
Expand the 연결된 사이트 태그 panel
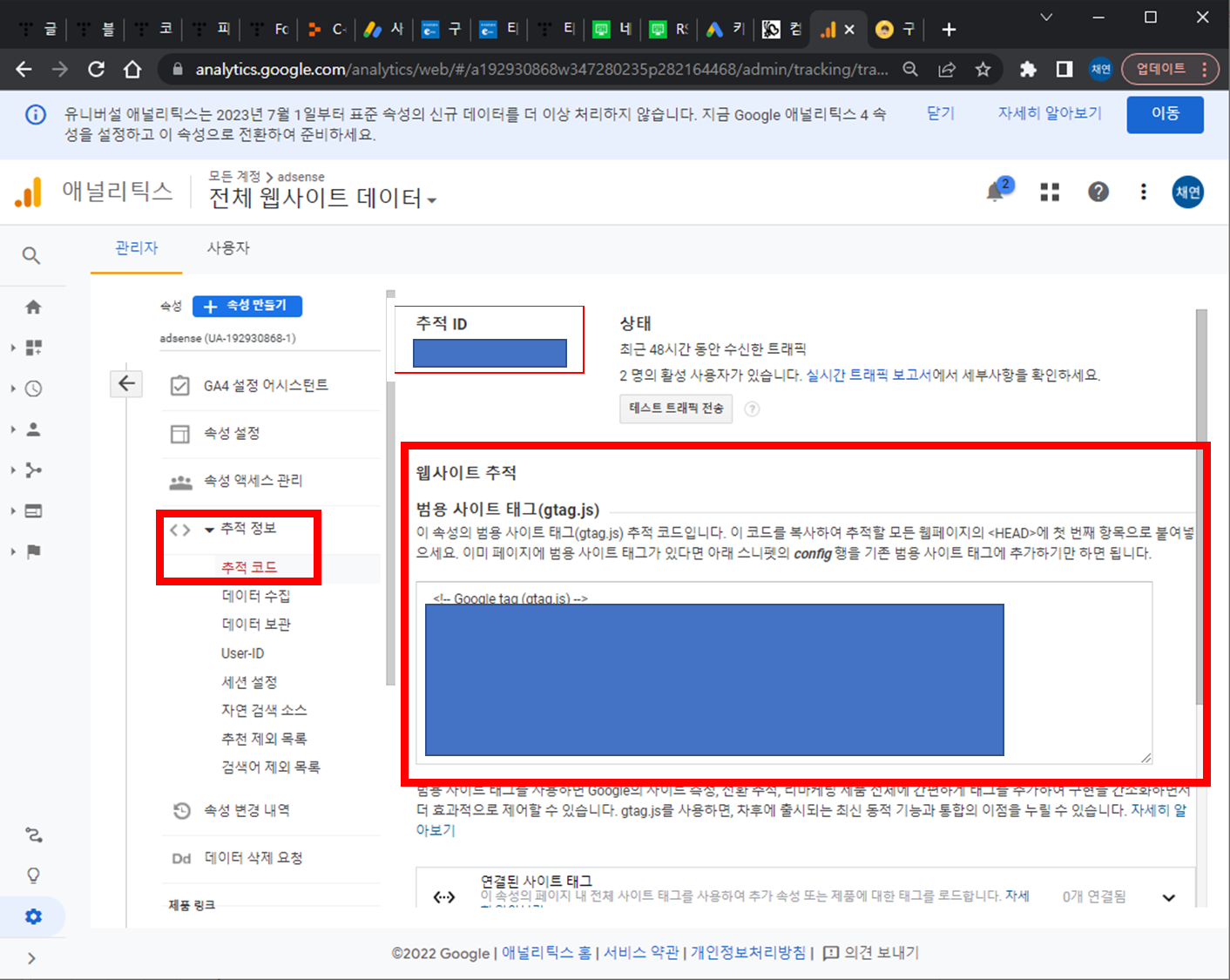coord(1169,897)
